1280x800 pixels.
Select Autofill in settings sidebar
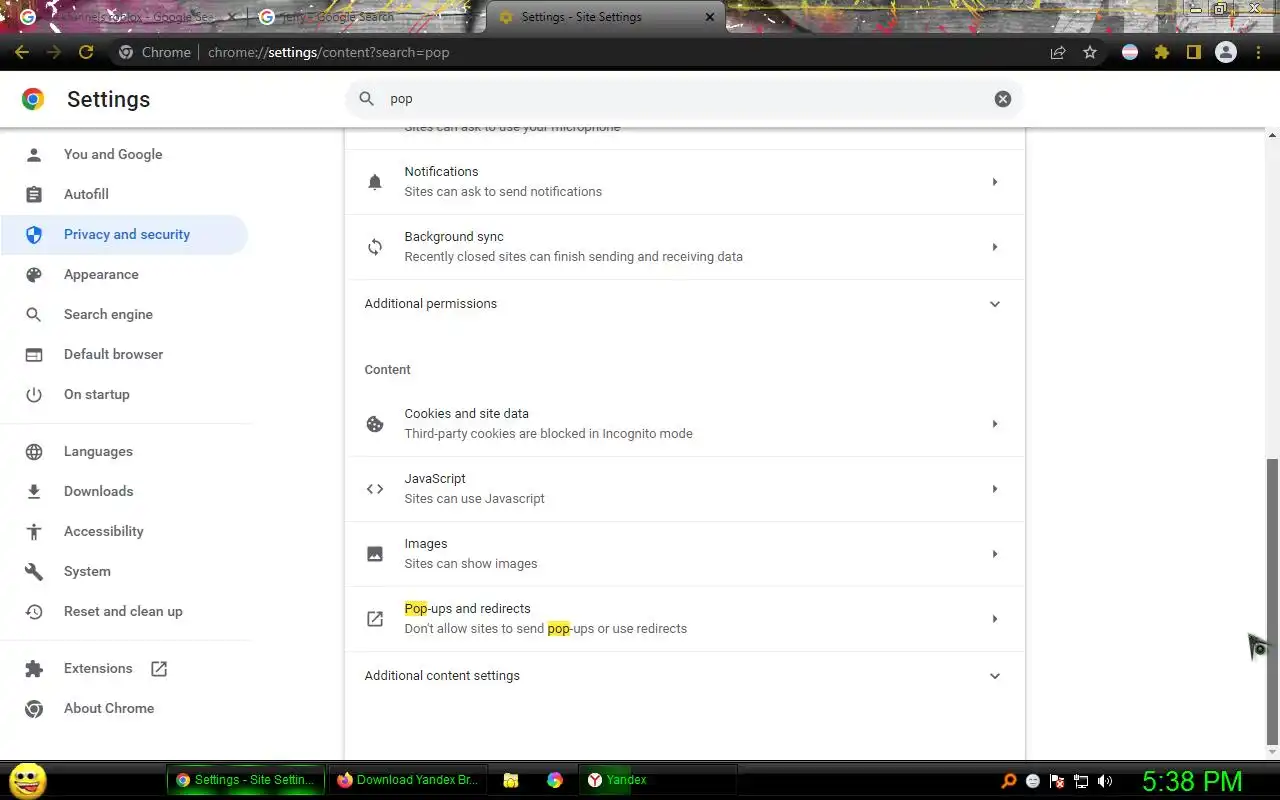[x=124, y=194]
